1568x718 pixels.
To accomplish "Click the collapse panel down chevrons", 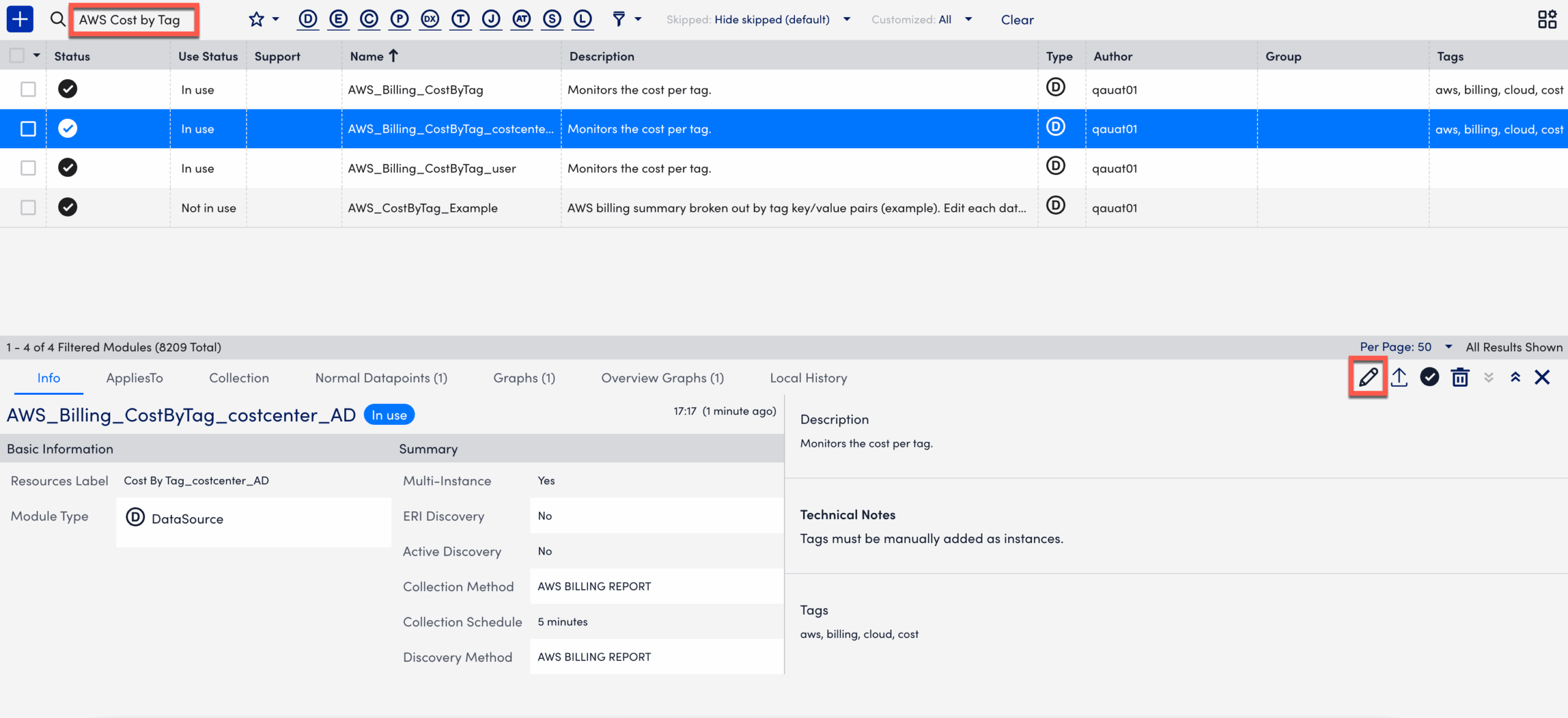I will pos(1489,377).
